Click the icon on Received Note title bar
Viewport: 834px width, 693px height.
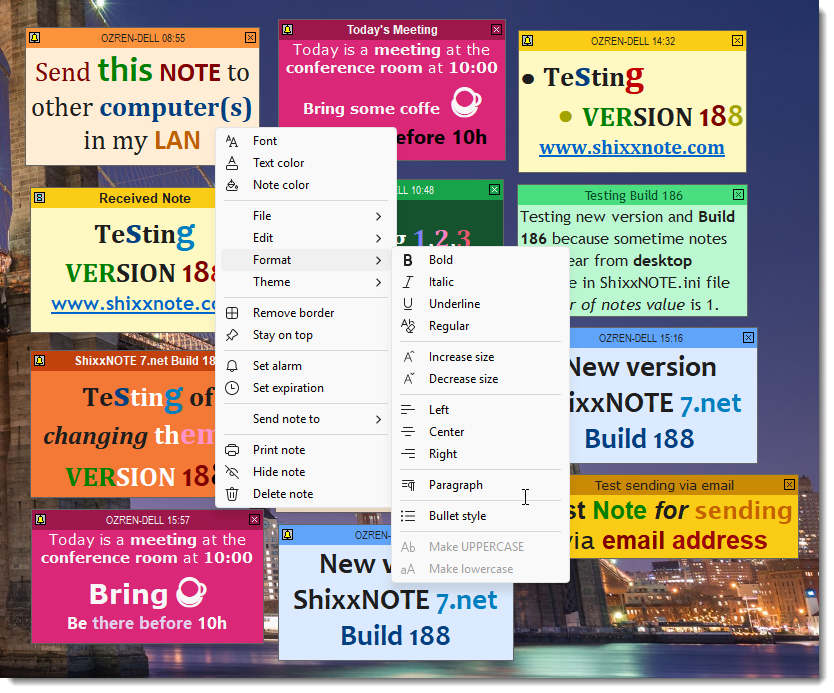(39, 198)
